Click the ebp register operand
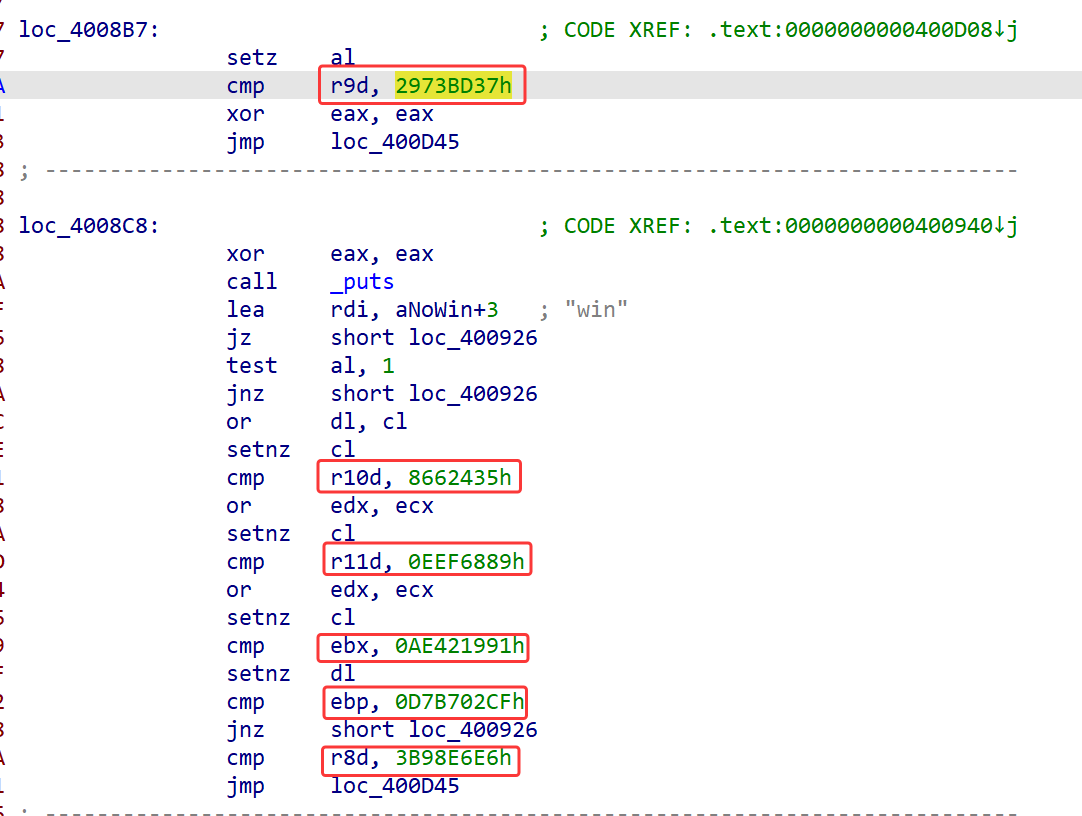This screenshot has height=816, width=1082. pyautogui.click(x=349, y=701)
